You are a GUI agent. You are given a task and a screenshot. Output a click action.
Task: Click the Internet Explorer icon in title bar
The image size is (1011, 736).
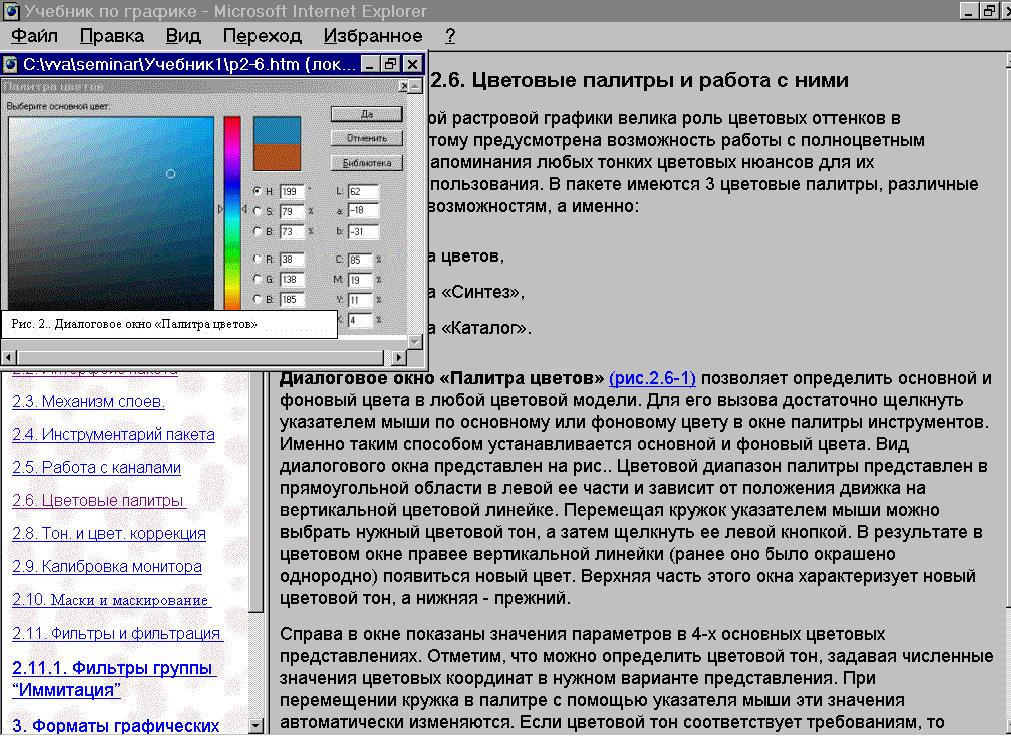click(11, 12)
